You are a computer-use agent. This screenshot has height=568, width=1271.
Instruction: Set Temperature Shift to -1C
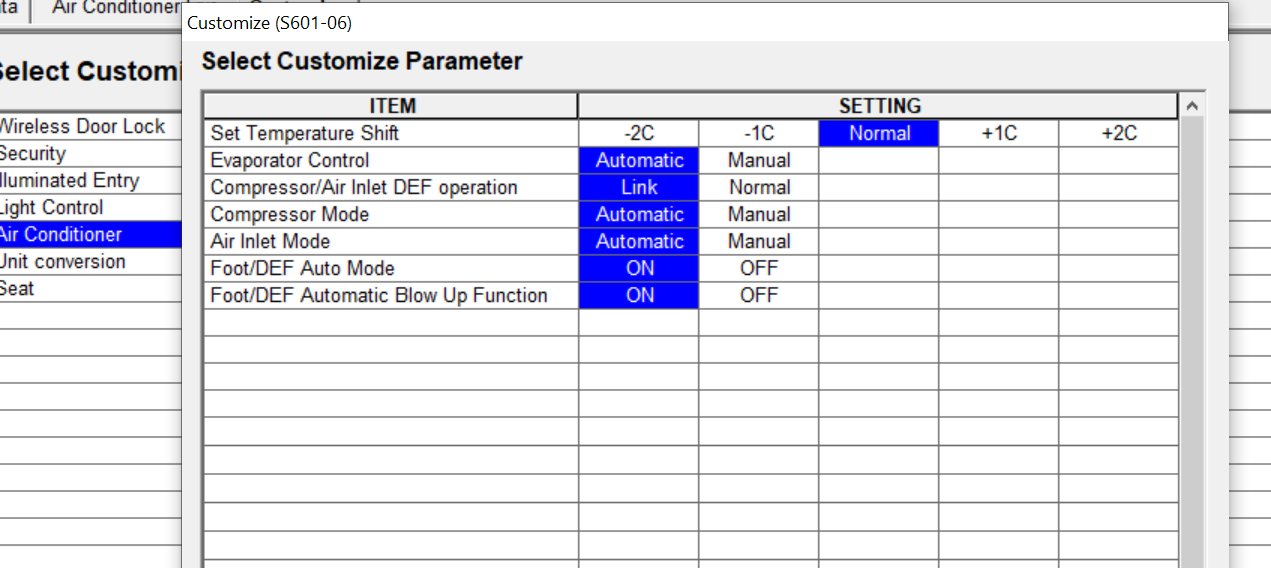tap(759, 133)
